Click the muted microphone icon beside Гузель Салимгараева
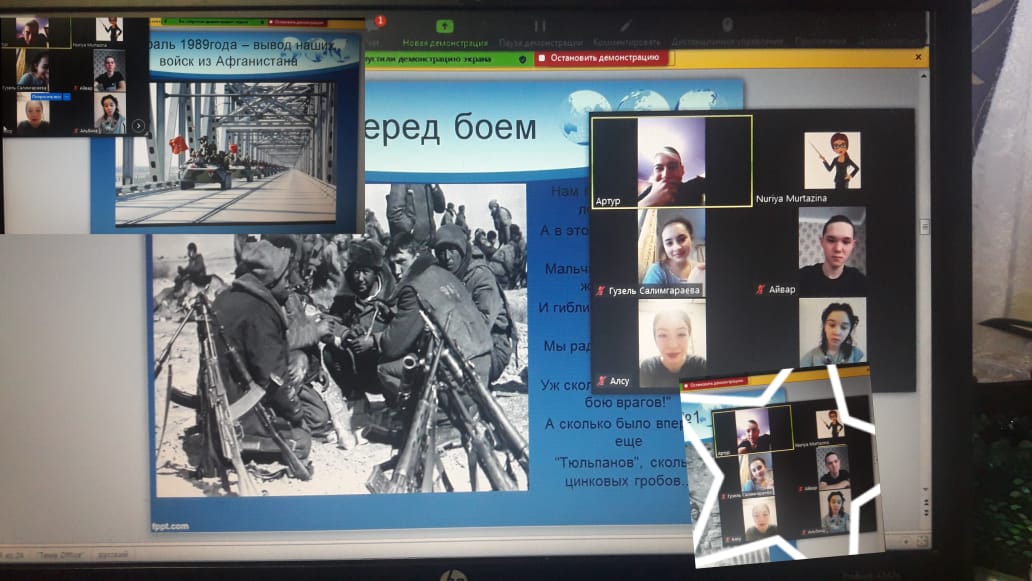This screenshot has height=581, width=1032. 600,290
